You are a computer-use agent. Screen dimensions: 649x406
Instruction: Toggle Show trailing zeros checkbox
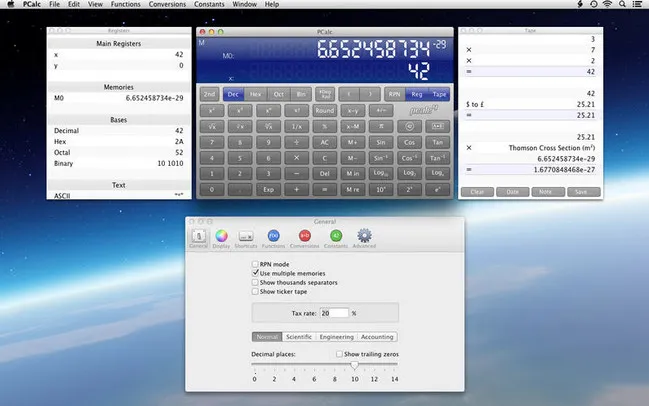click(x=338, y=354)
